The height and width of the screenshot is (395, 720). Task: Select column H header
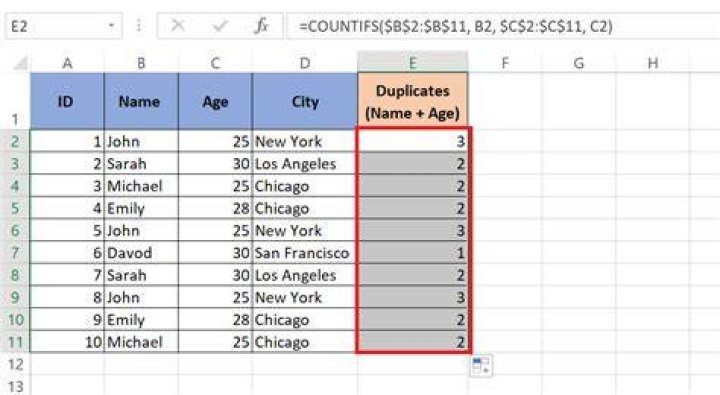pyautogui.click(x=652, y=62)
